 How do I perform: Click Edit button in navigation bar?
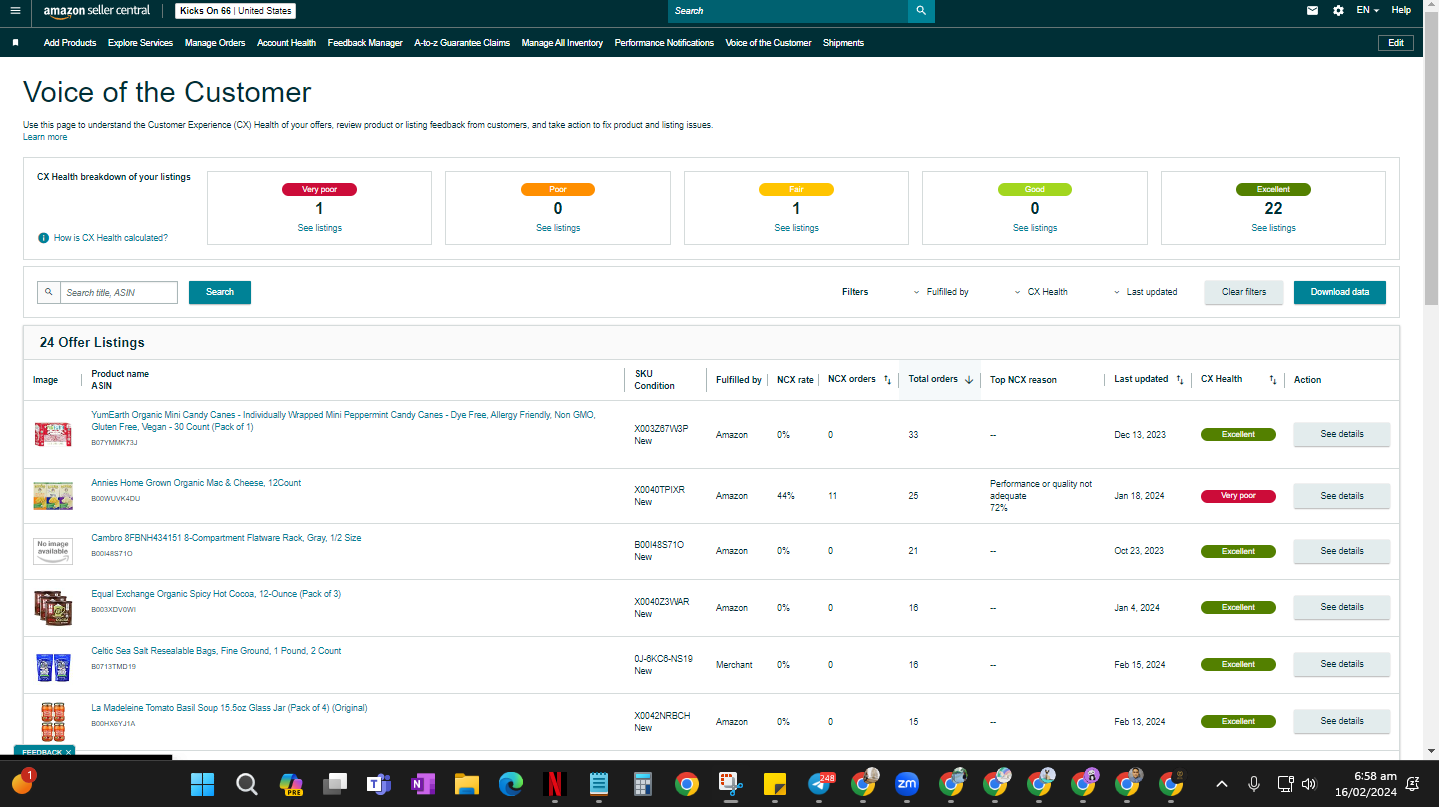(x=1396, y=43)
